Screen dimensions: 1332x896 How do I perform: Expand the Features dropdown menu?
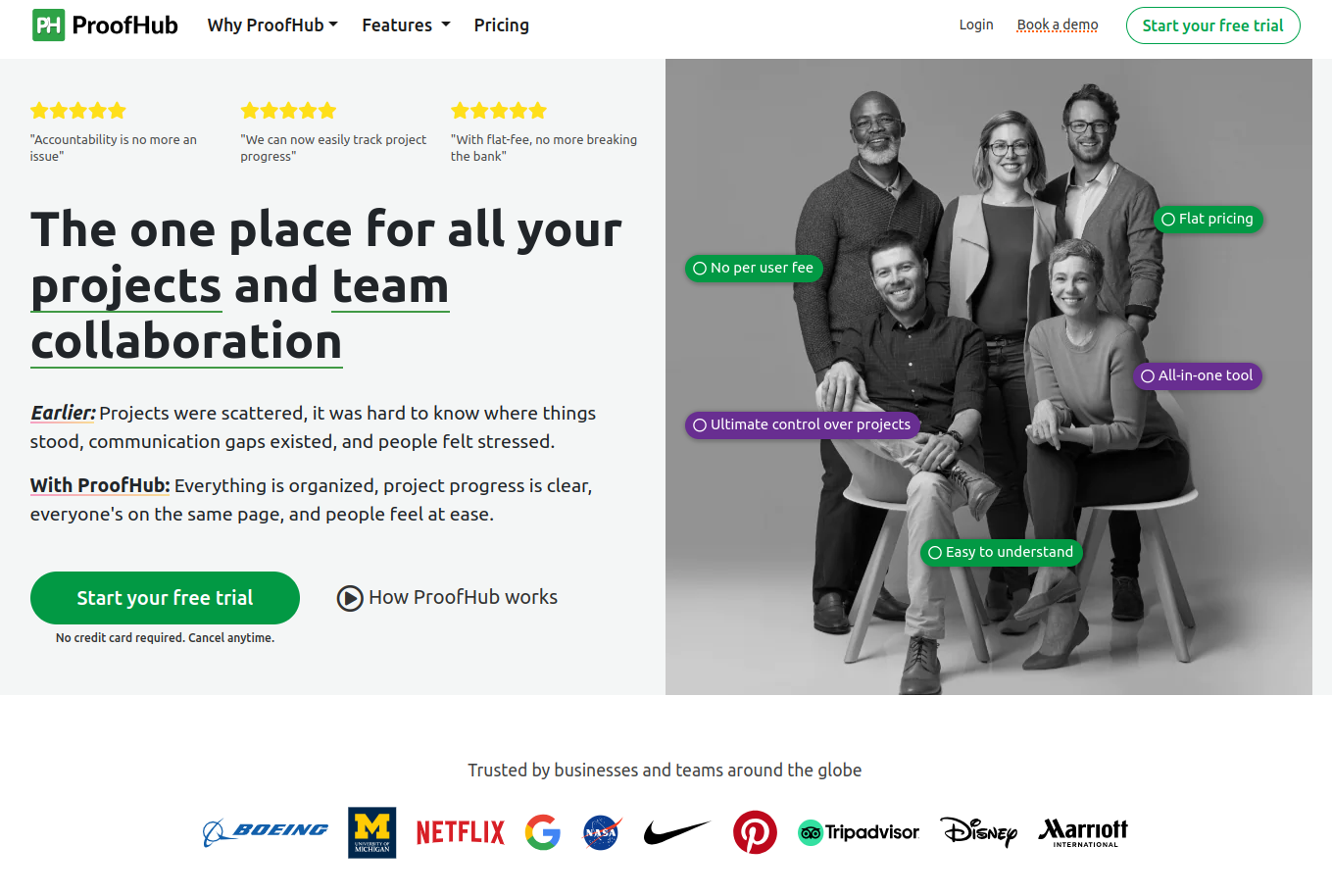click(x=406, y=25)
